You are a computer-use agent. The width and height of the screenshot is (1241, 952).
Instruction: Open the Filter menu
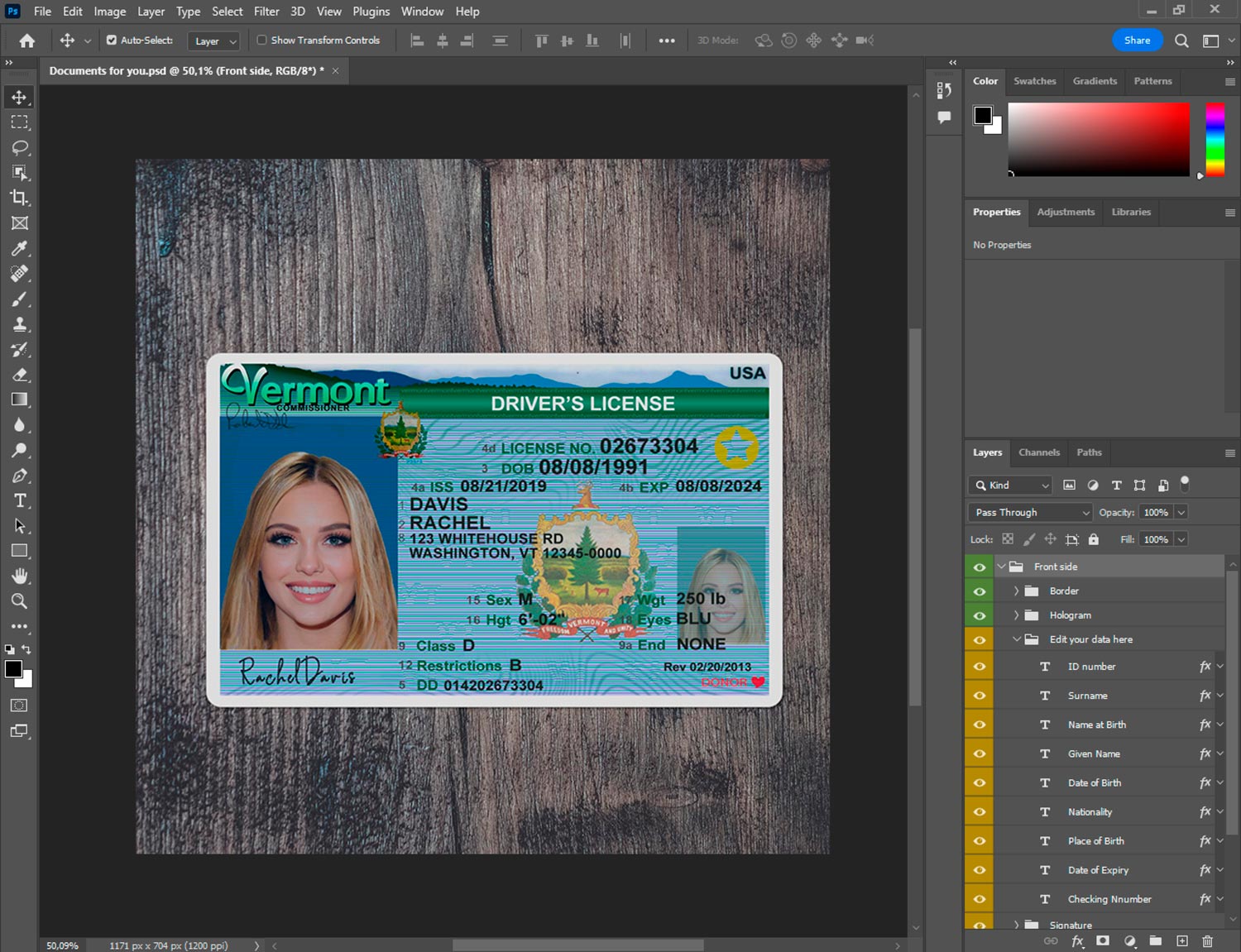click(x=266, y=12)
